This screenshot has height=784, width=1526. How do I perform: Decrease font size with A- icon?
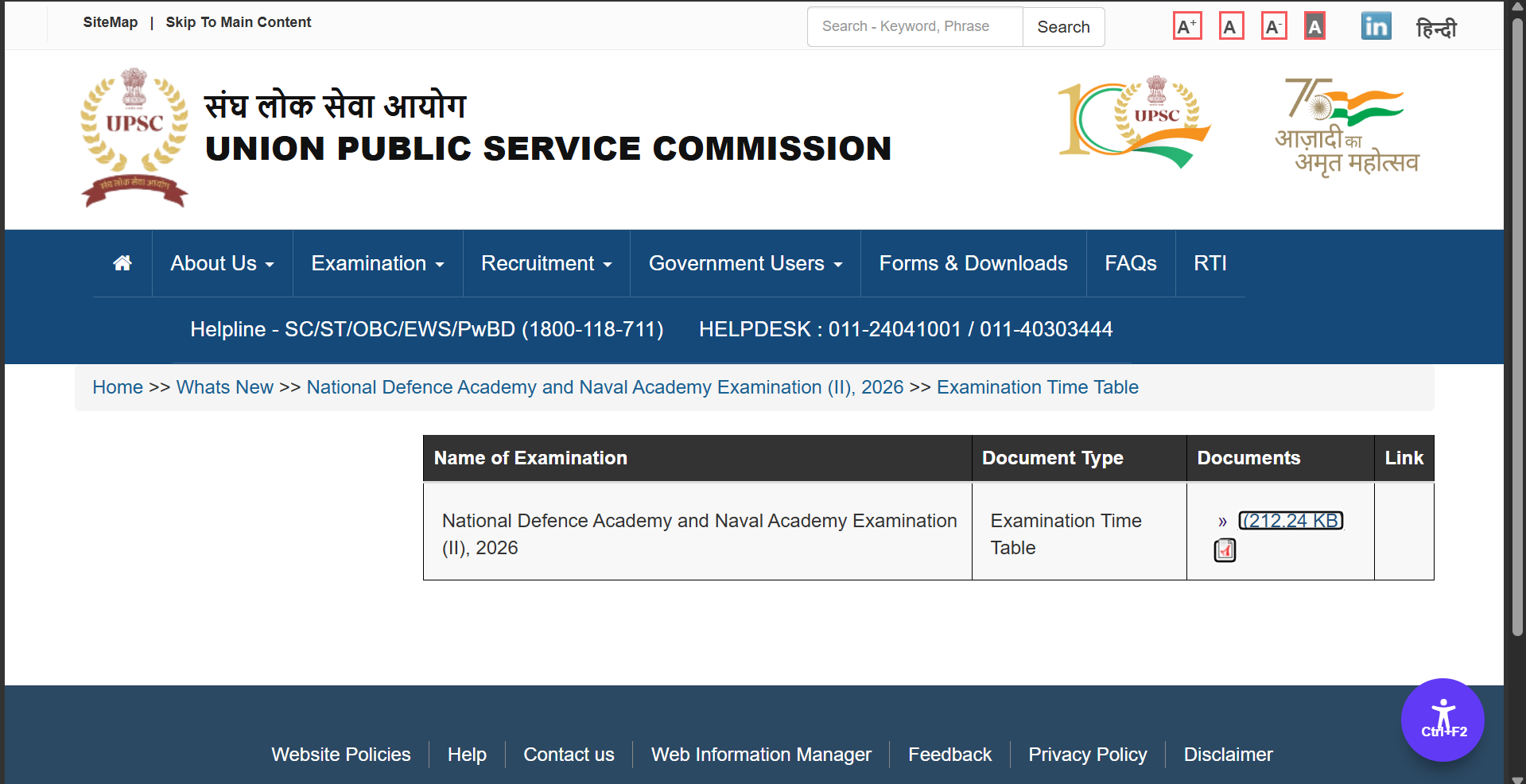[x=1274, y=27]
